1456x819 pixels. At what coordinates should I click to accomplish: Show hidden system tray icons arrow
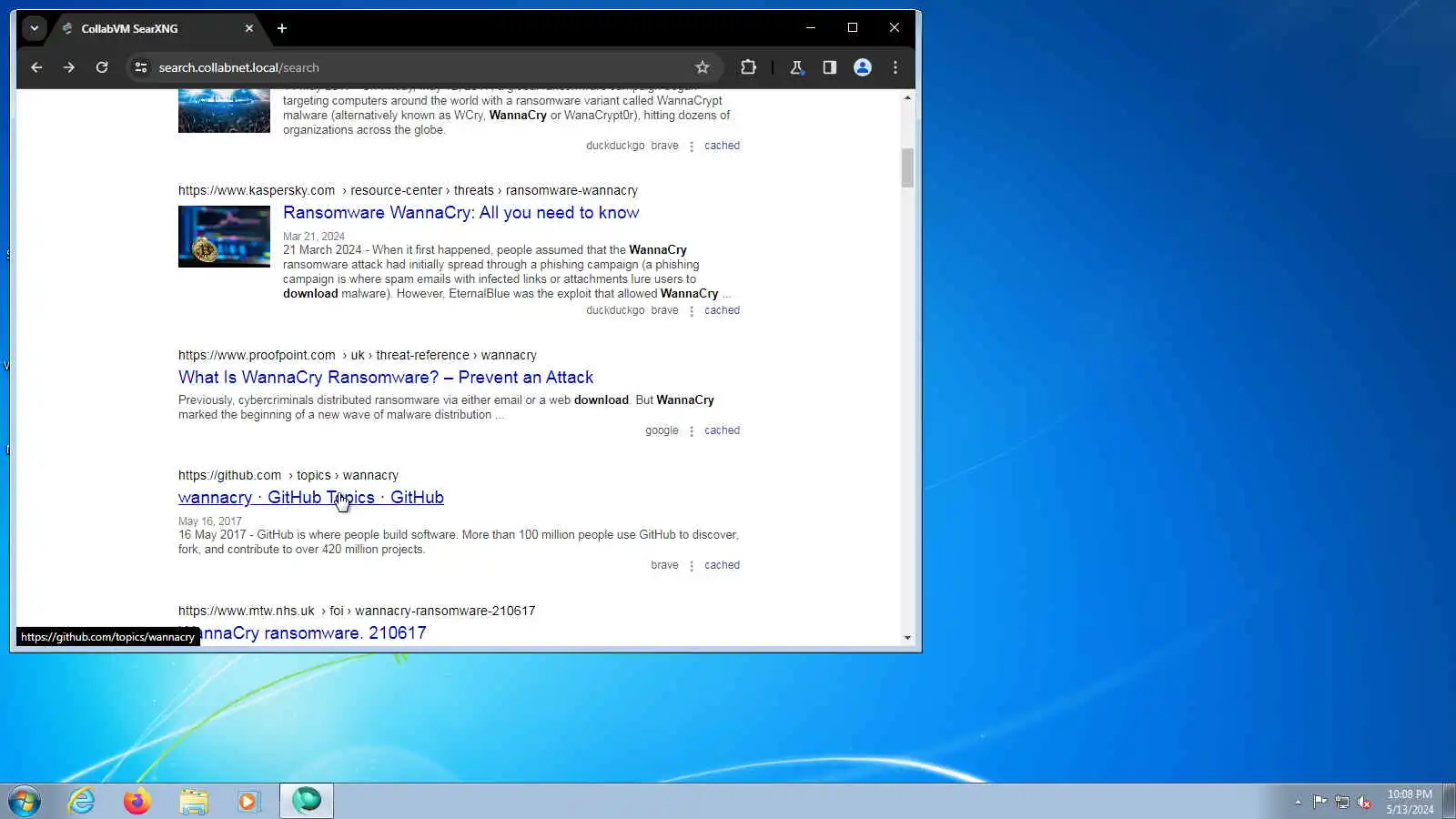1298,802
